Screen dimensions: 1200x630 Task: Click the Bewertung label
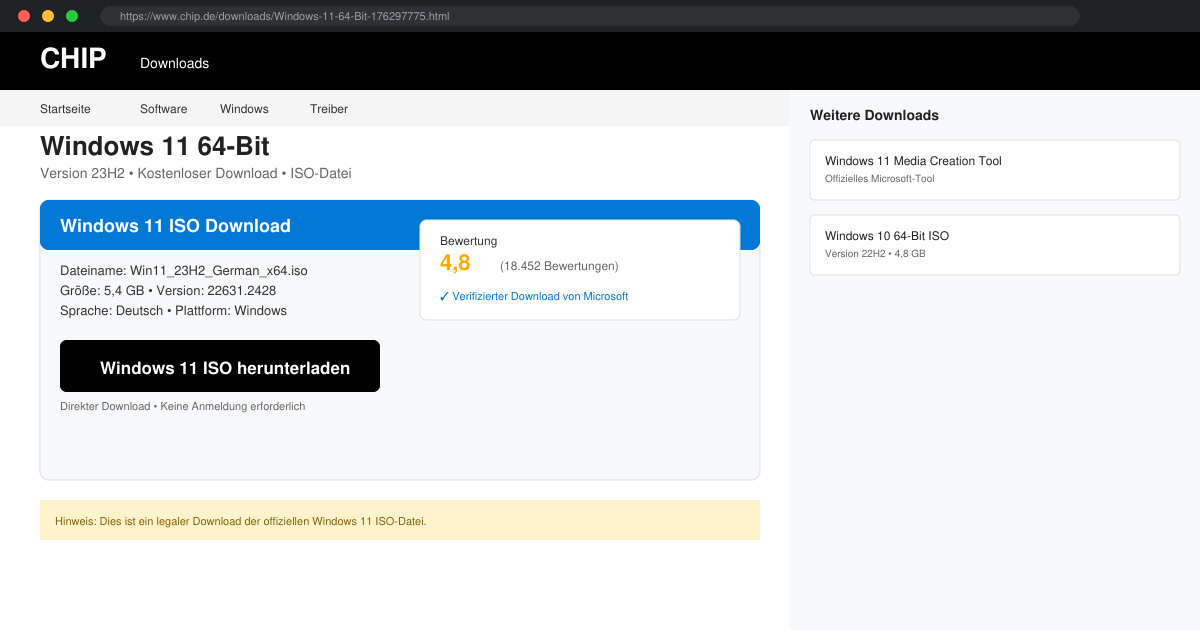pos(468,241)
